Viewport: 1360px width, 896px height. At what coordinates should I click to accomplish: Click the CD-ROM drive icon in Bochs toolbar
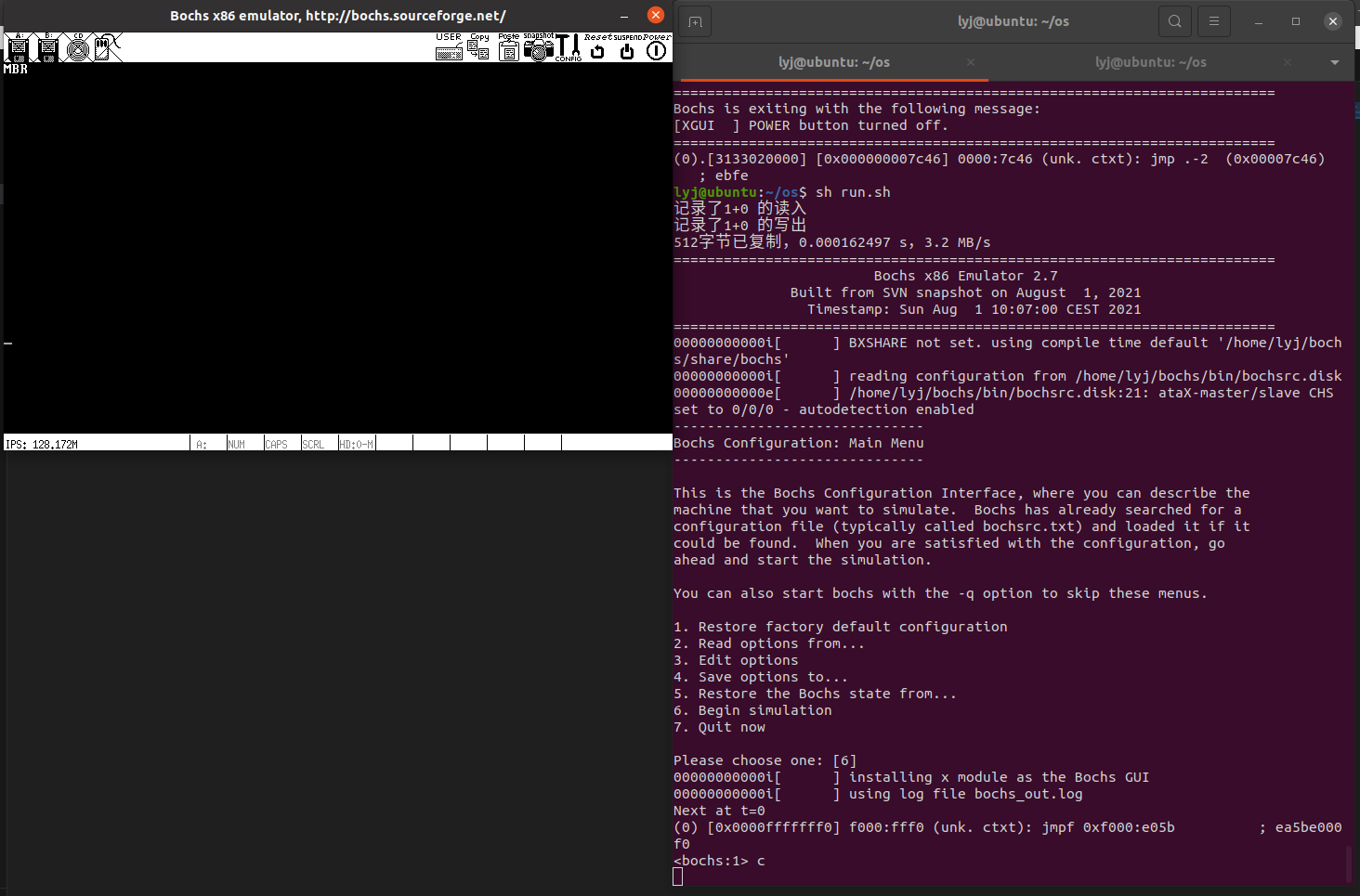[78, 46]
